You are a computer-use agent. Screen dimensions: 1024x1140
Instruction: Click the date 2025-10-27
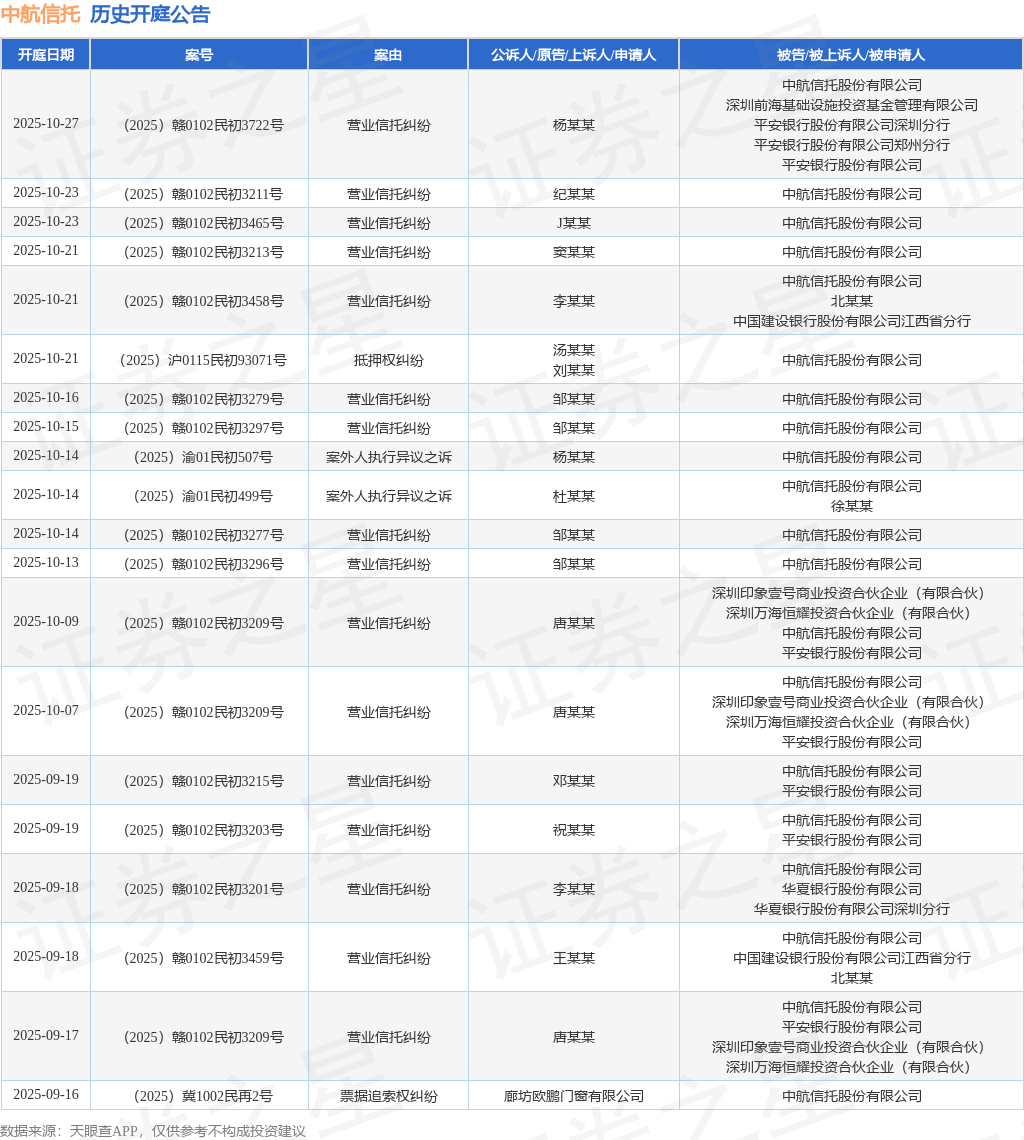click(46, 124)
